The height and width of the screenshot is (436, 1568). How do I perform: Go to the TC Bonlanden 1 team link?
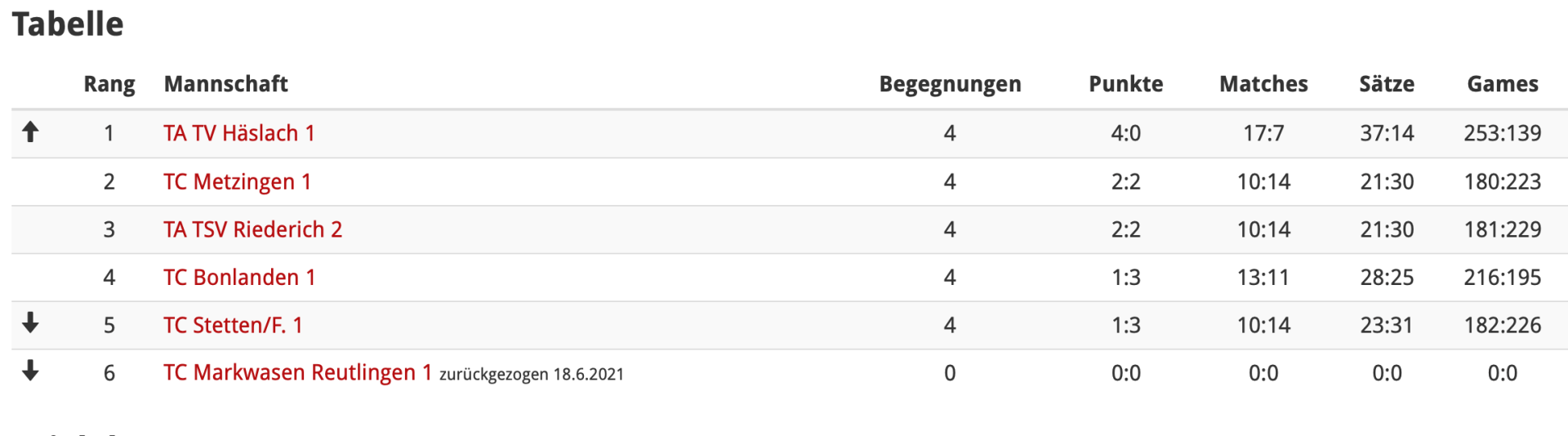pyautogui.click(x=238, y=278)
